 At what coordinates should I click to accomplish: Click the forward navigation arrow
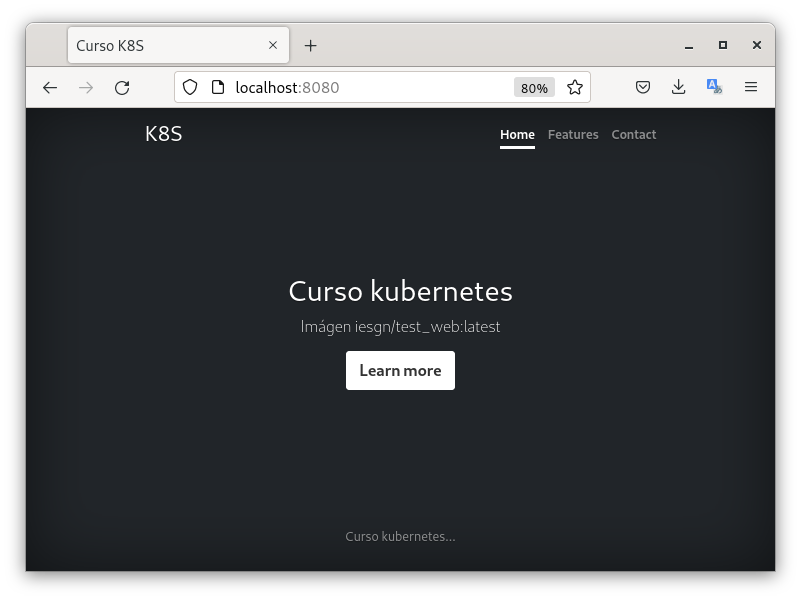(86, 88)
